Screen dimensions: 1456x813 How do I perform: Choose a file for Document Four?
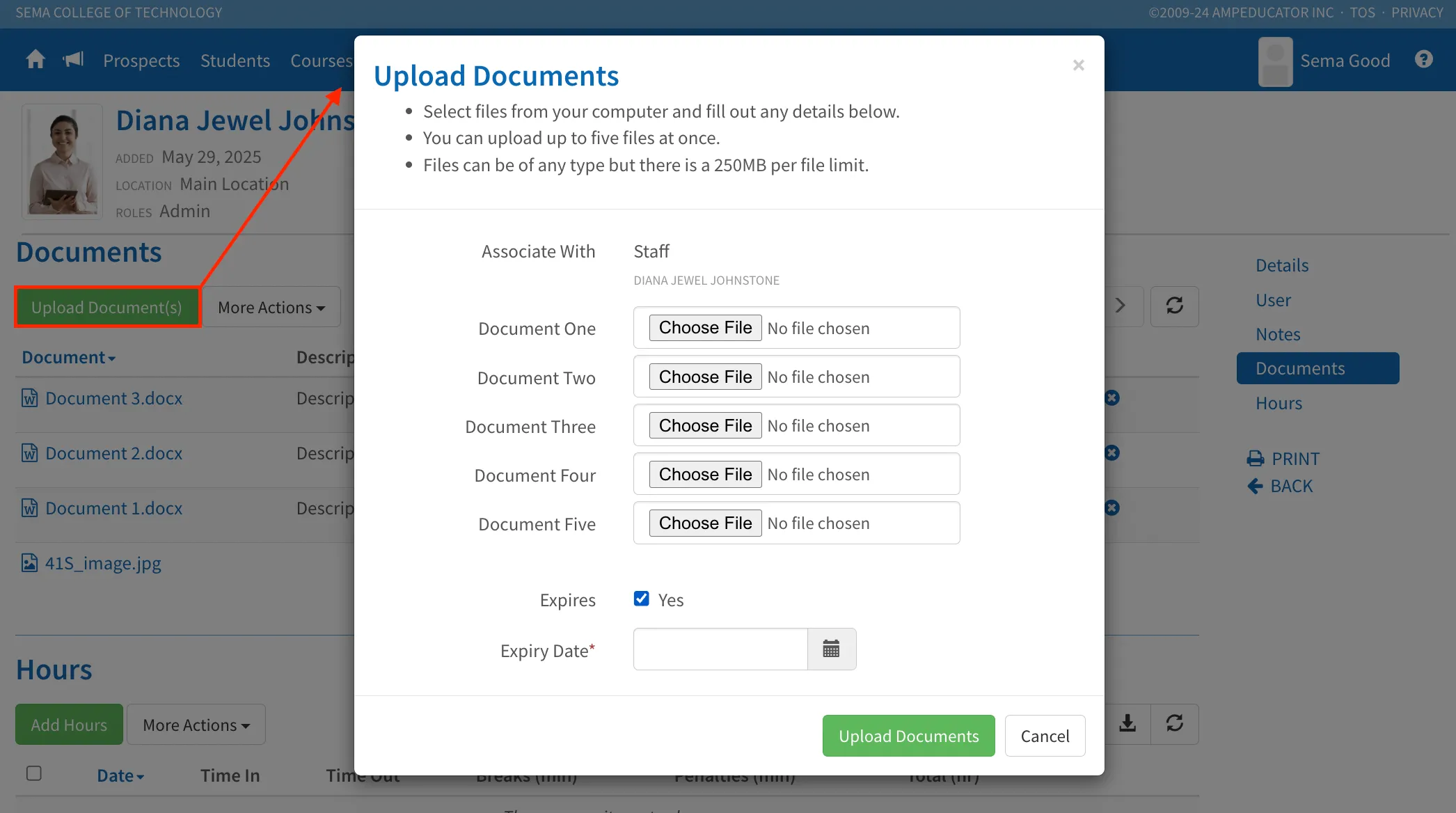[x=705, y=474]
